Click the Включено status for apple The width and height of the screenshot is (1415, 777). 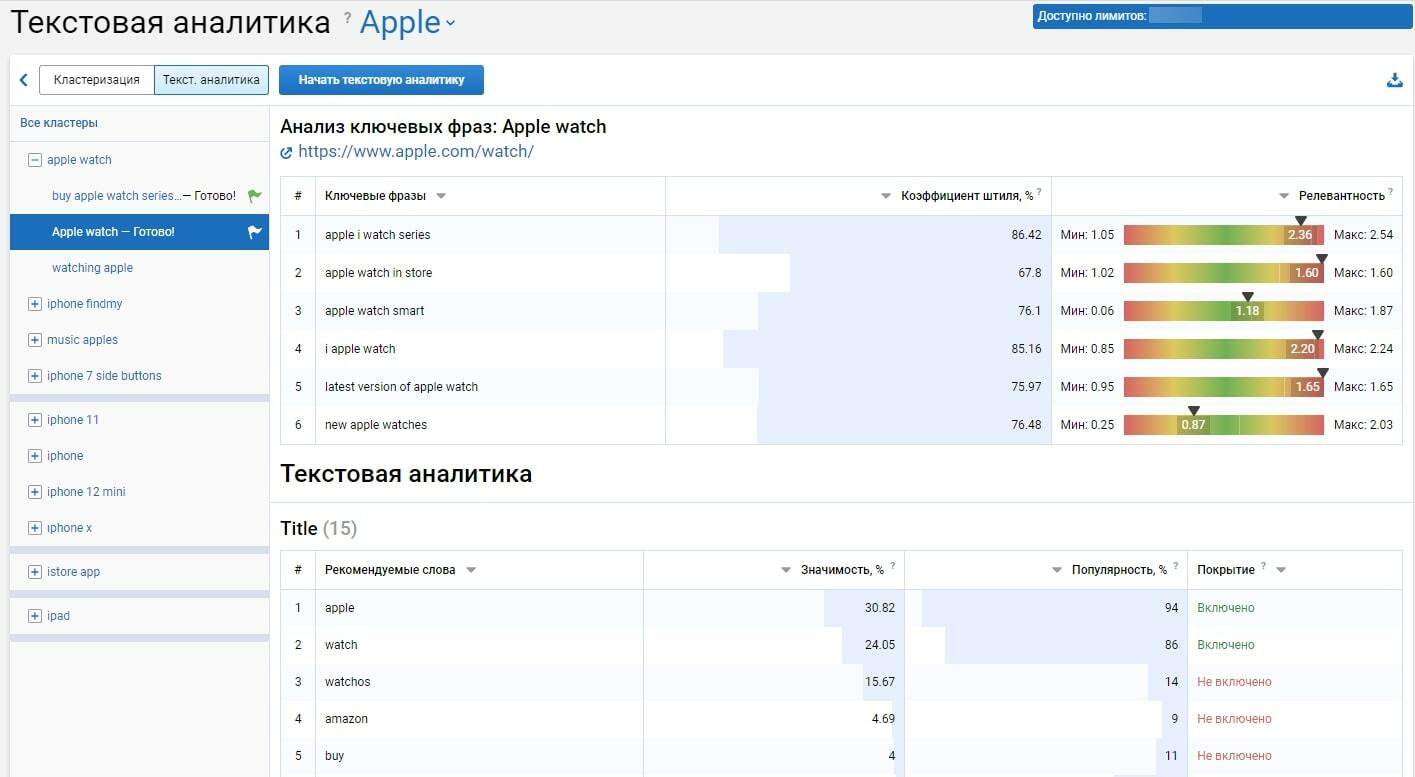pyautogui.click(x=1226, y=608)
